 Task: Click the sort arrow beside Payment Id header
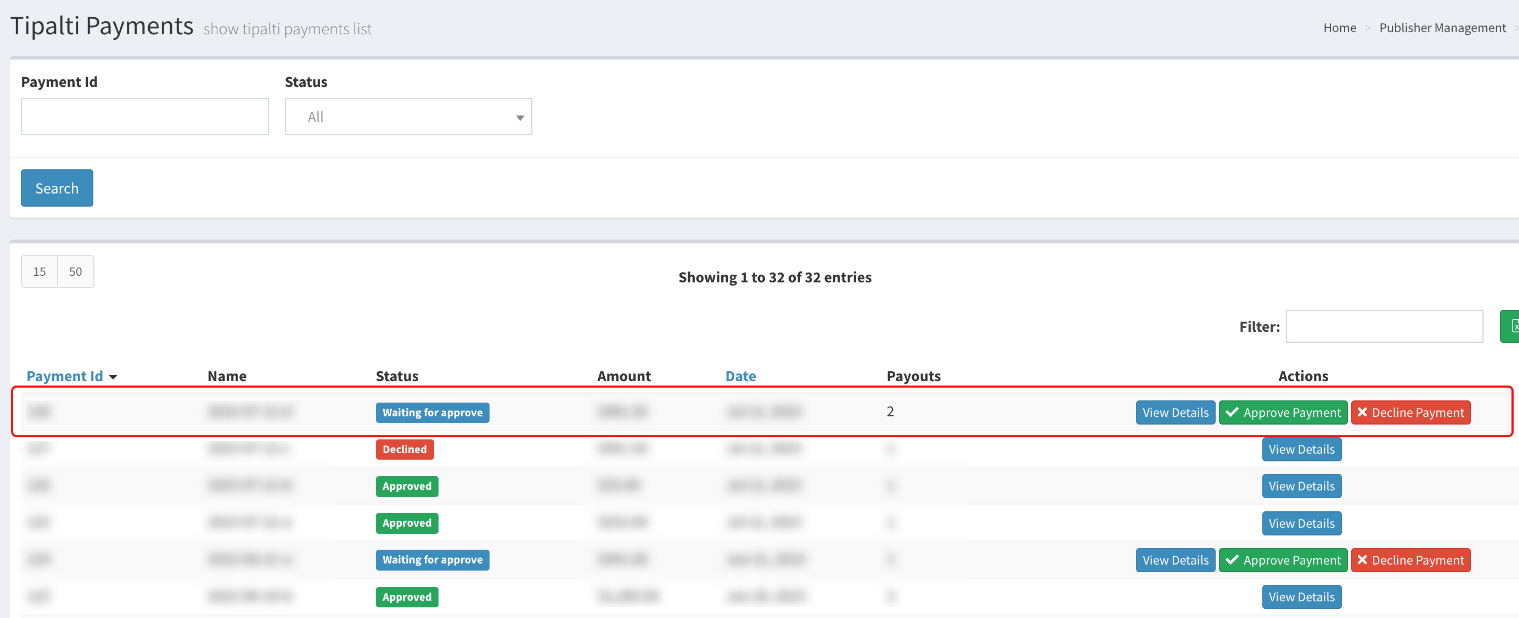113,377
